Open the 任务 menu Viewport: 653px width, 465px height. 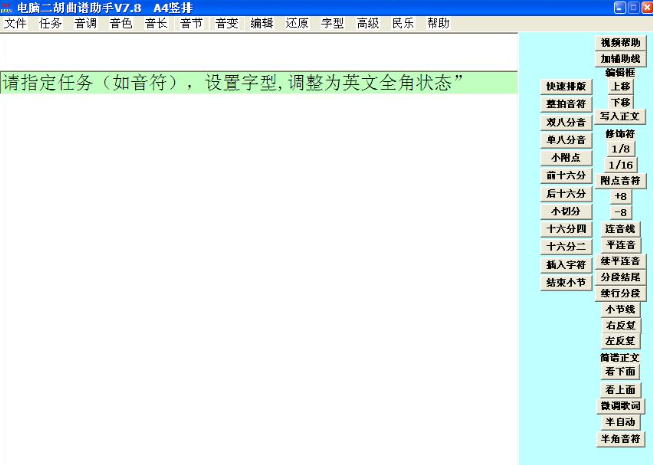(x=50, y=23)
